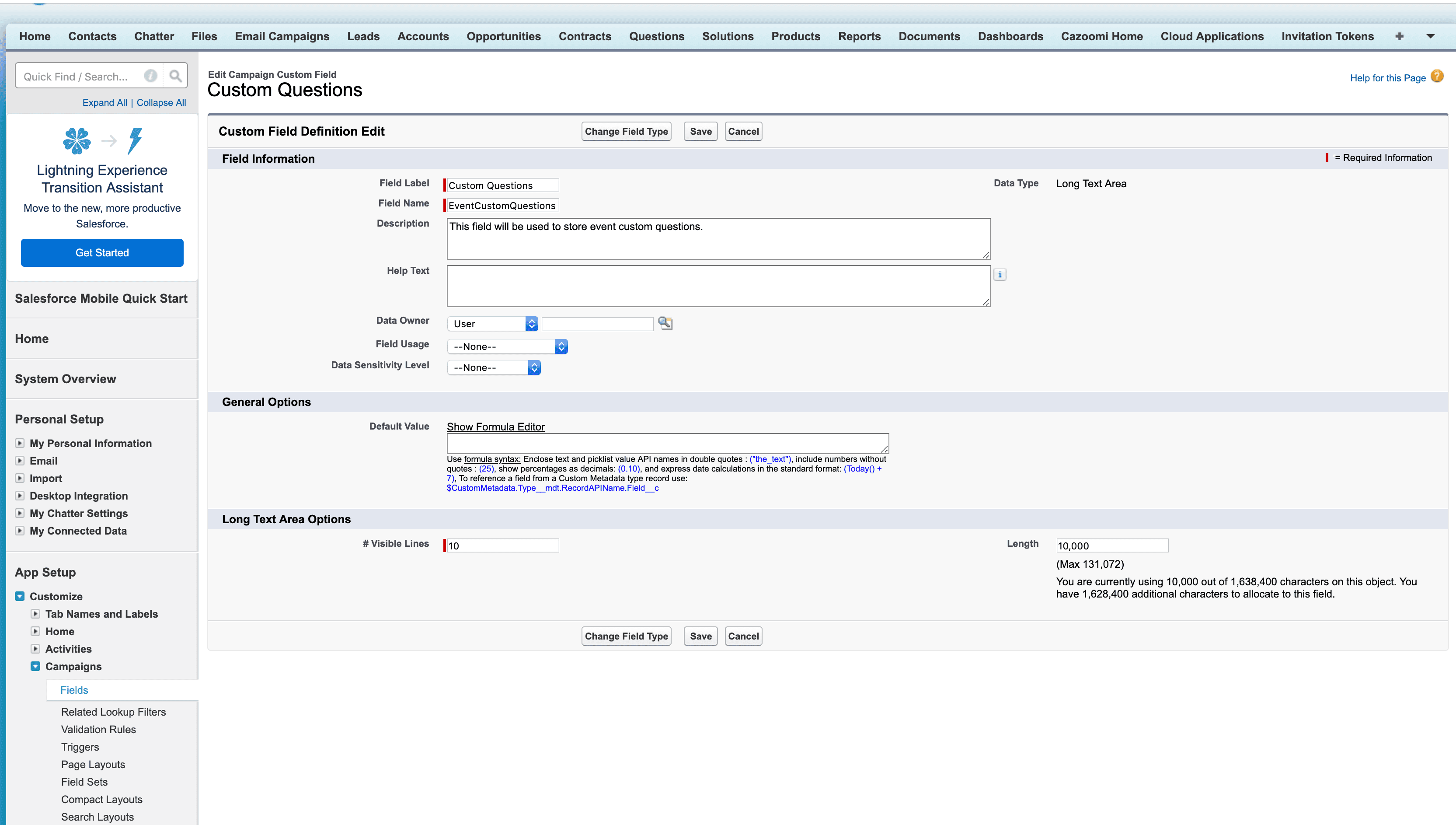Click the Help for this Page question icon

point(1437,77)
